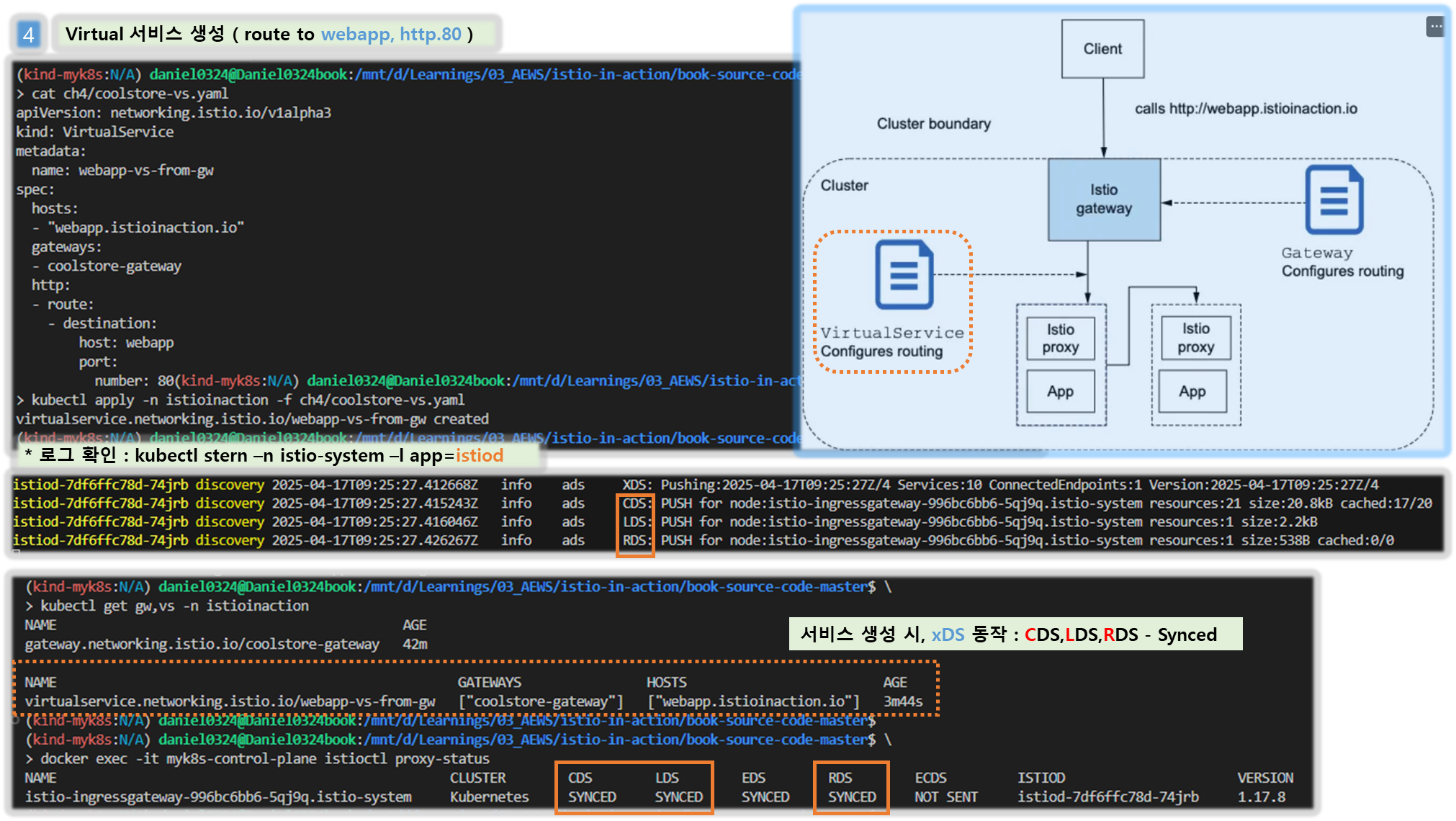Click the left App box

pyautogui.click(x=1060, y=392)
